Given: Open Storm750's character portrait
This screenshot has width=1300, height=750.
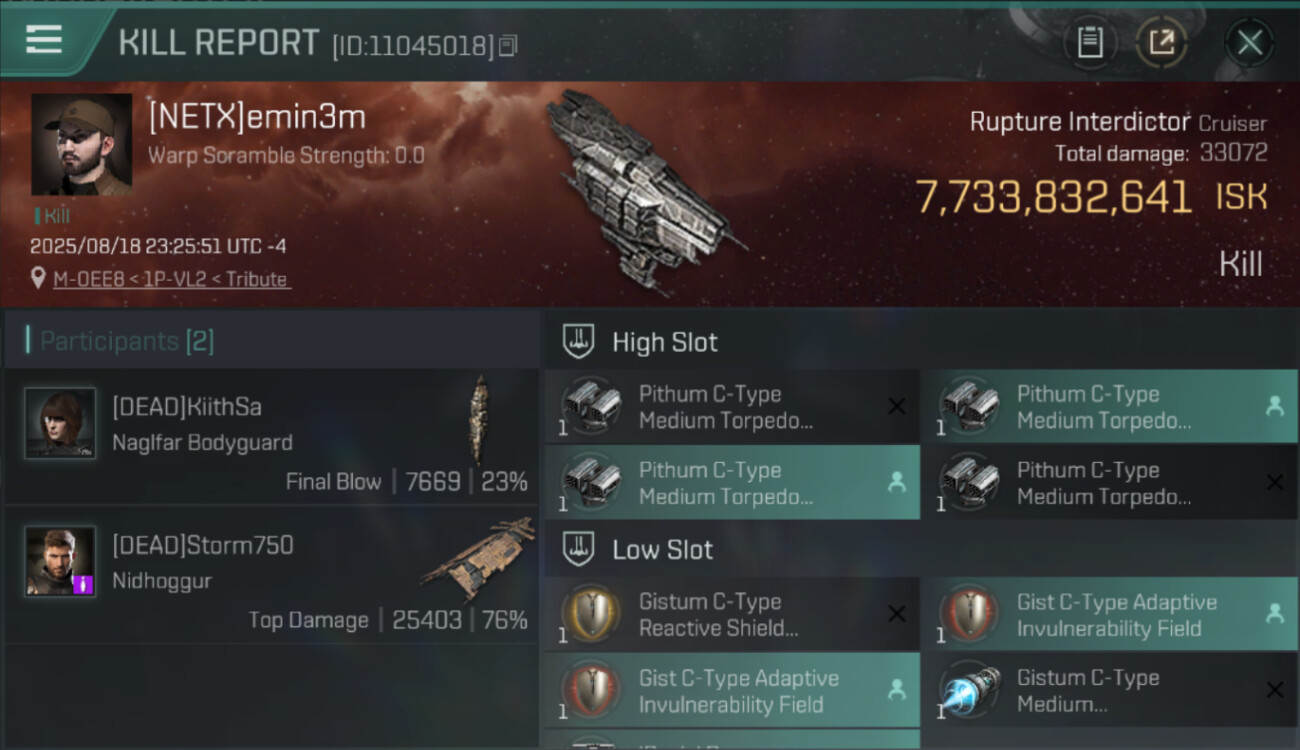Looking at the screenshot, I should click(x=60, y=561).
